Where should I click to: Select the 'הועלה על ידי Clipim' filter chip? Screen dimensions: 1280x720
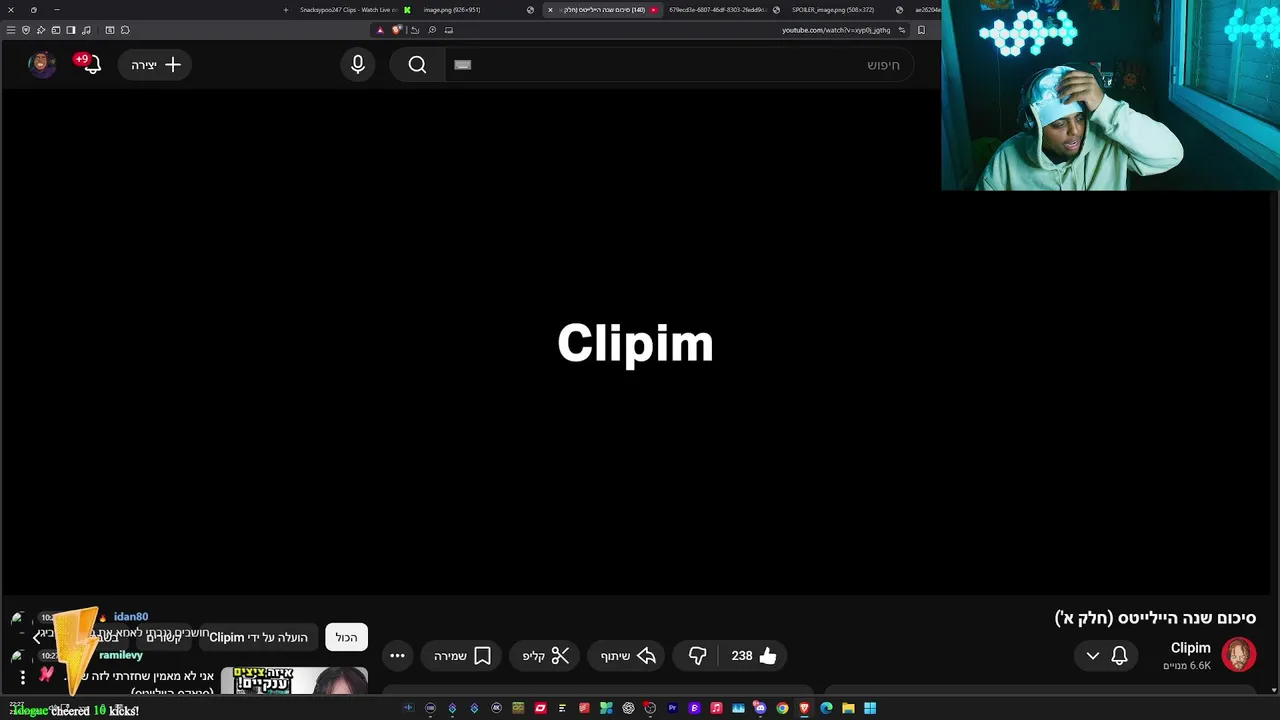click(x=258, y=637)
